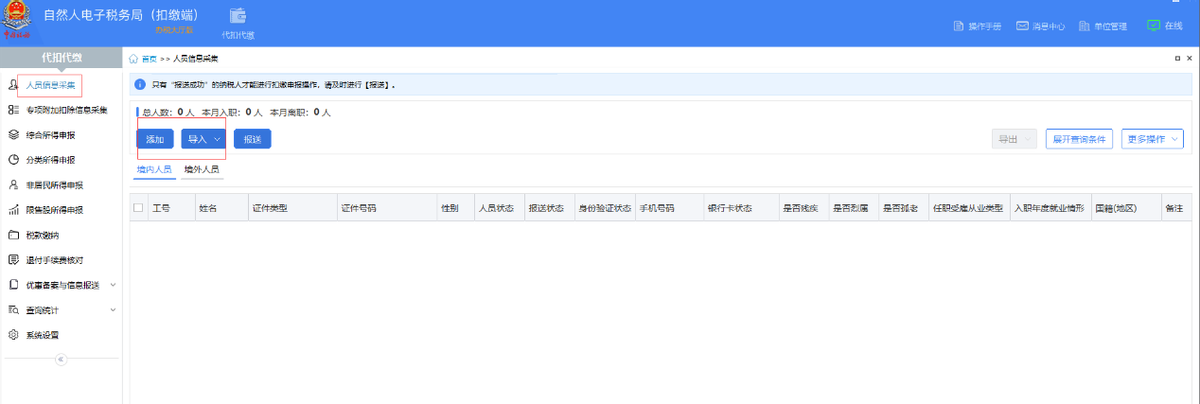1200x404 pixels.
Task: Open 系统设置 gear item in sidebar
Action: (40, 335)
